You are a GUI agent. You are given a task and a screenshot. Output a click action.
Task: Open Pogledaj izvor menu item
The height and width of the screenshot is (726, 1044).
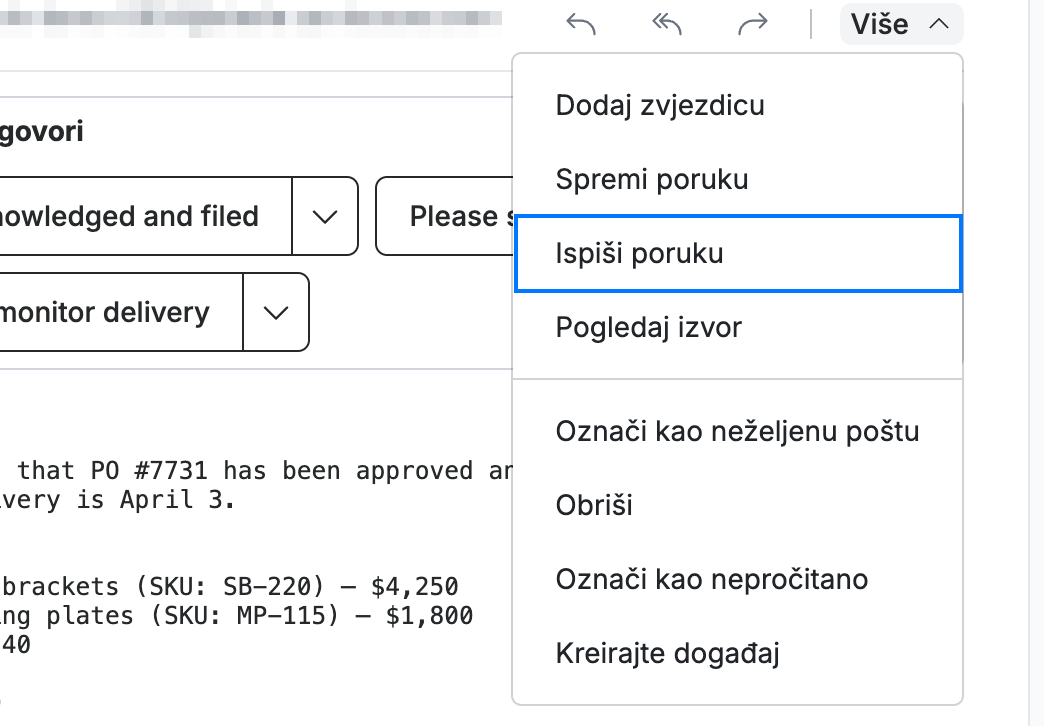(x=738, y=327)
